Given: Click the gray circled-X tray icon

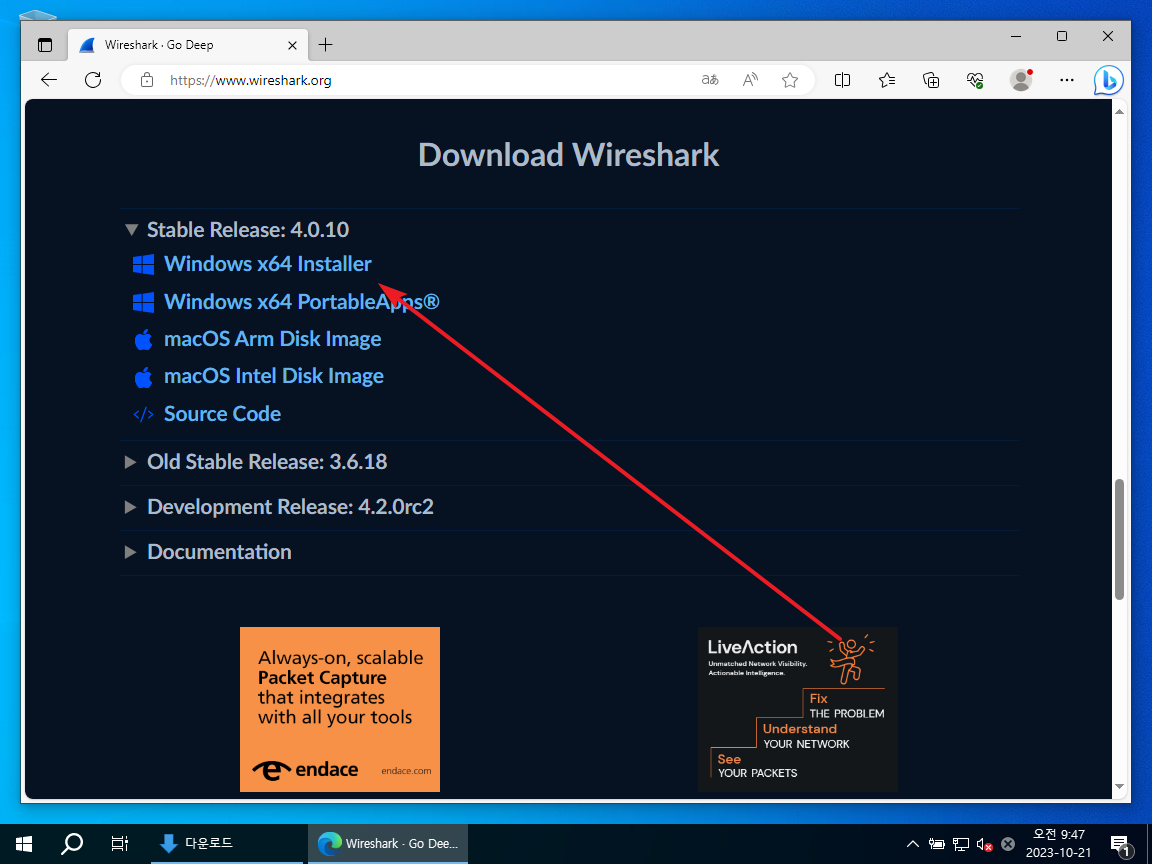Looking at the screenshot, I should click(x=1008, y=844).
